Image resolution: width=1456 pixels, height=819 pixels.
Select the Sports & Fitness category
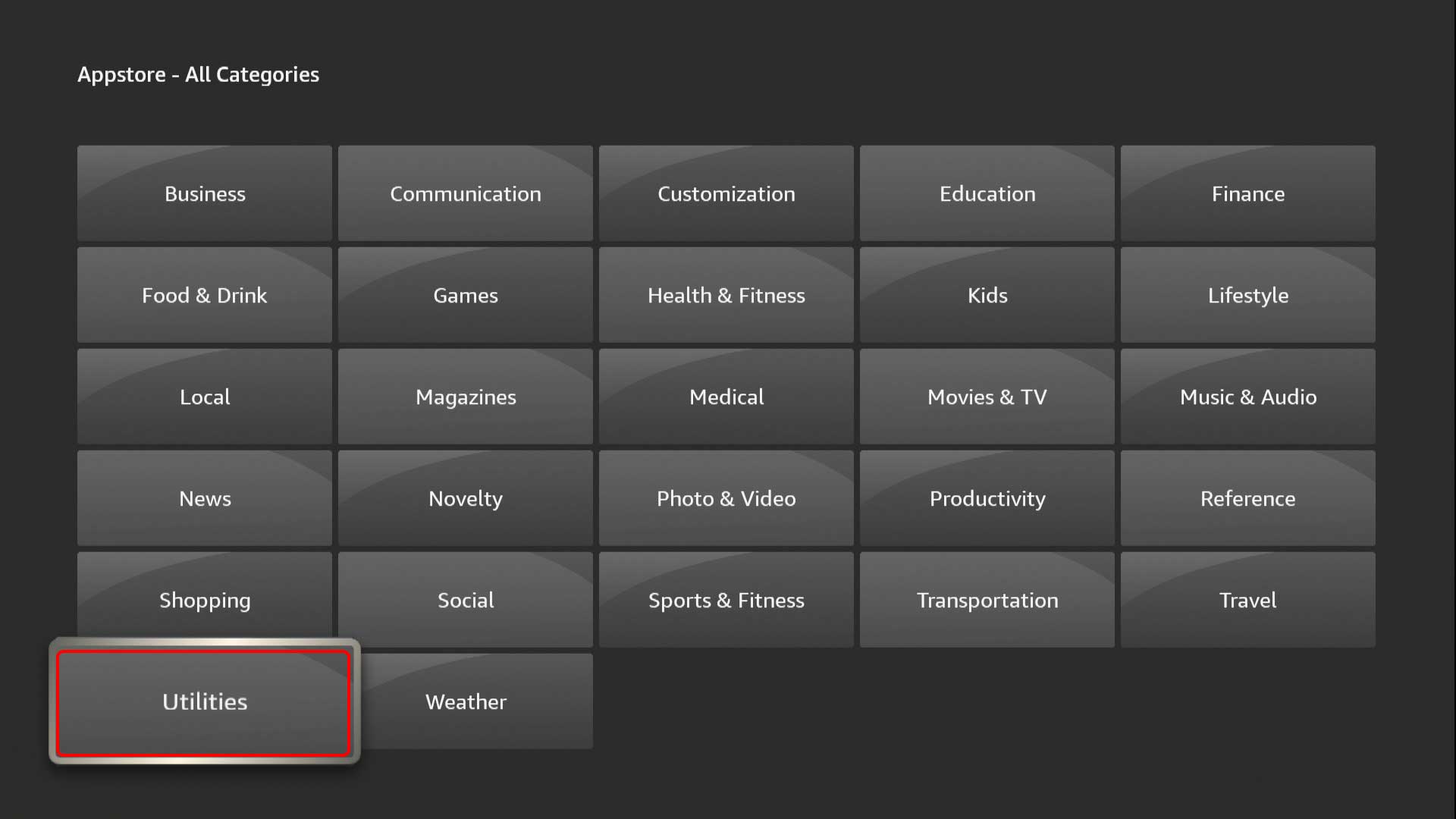point(727,600)
